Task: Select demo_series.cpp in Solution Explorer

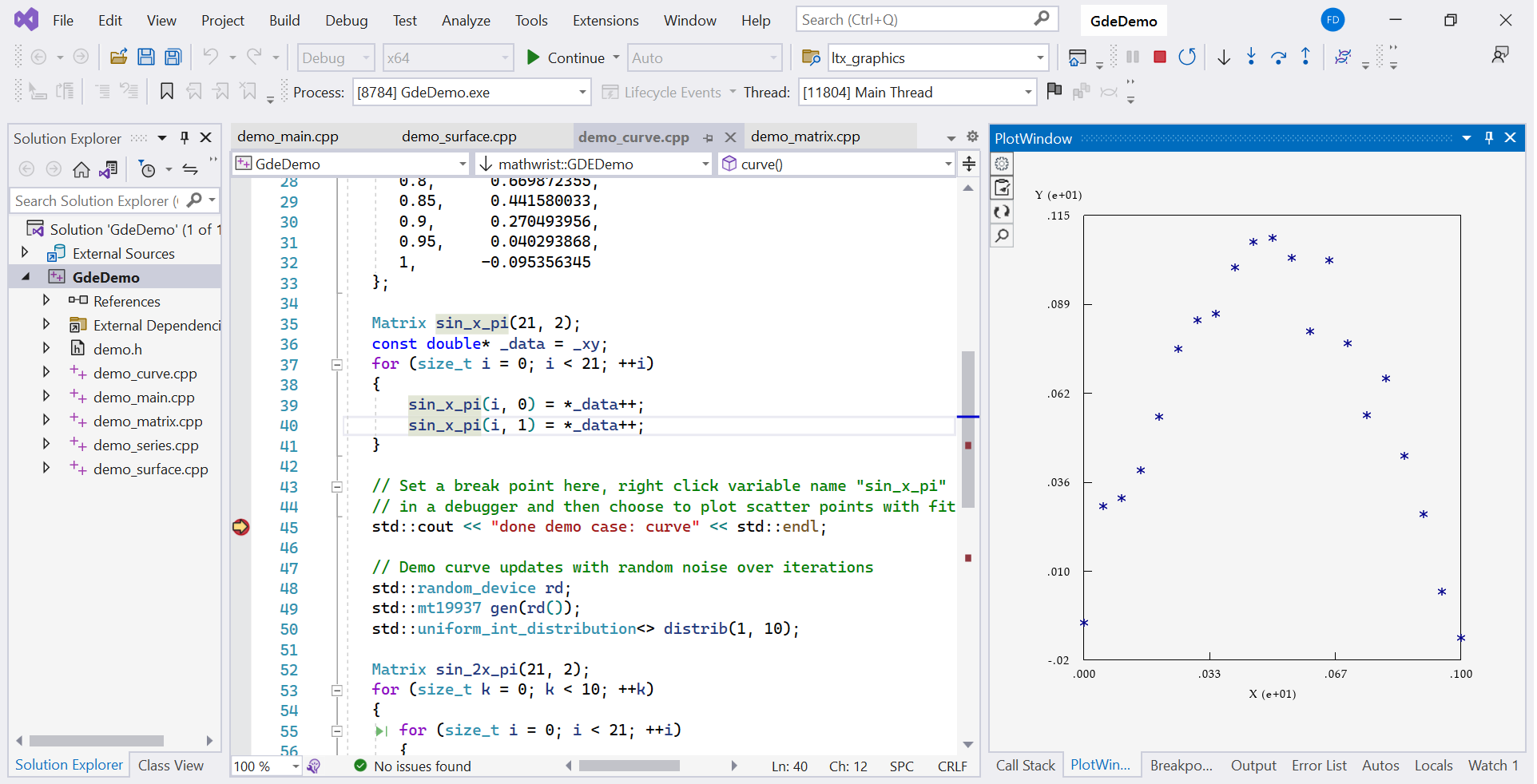Action: pyautogui.click(x=145, y=445)
